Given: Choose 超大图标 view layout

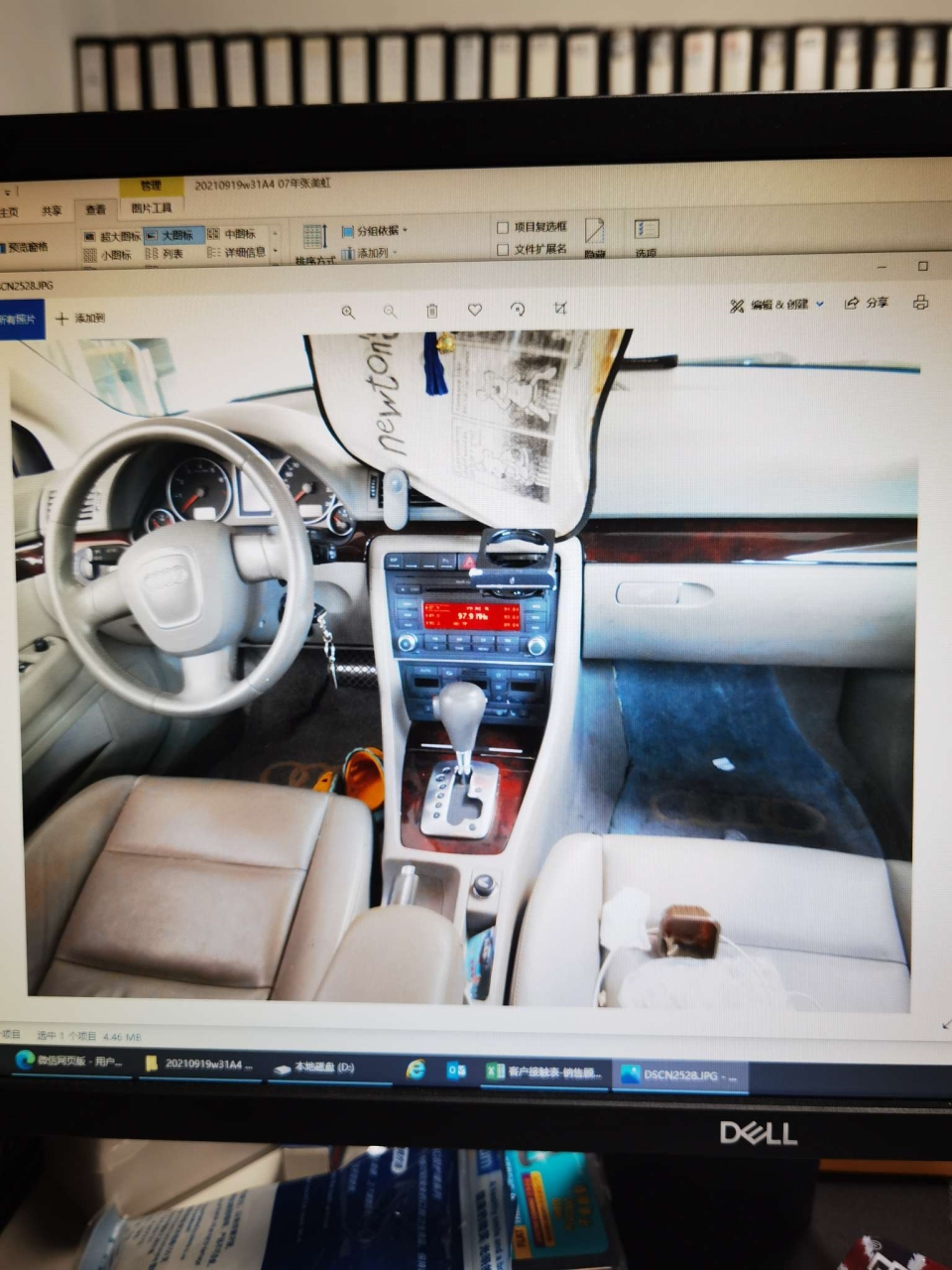Looking at the screenshot, I should (112, 236).
